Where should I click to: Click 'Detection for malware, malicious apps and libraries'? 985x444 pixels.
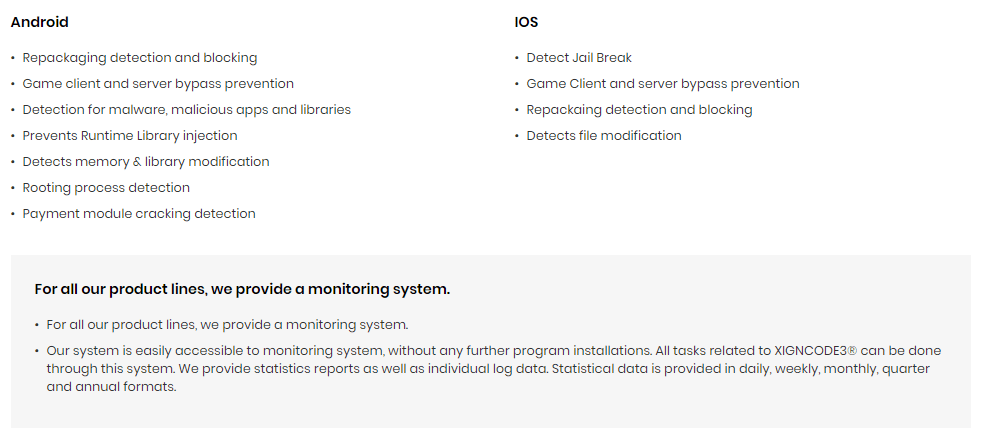point(187,110)
